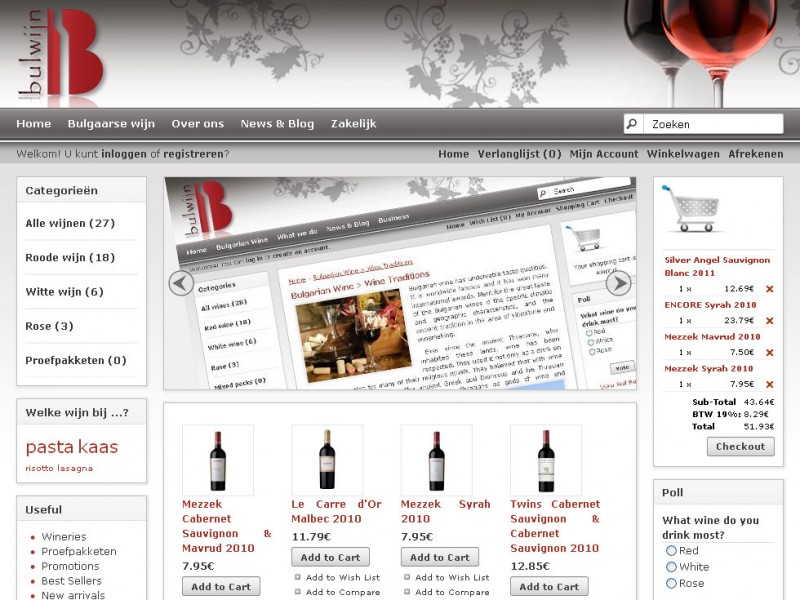
Task: Add Mezzek Cabernet Sauvignon & Mavrud to cart
Action: 221,587
